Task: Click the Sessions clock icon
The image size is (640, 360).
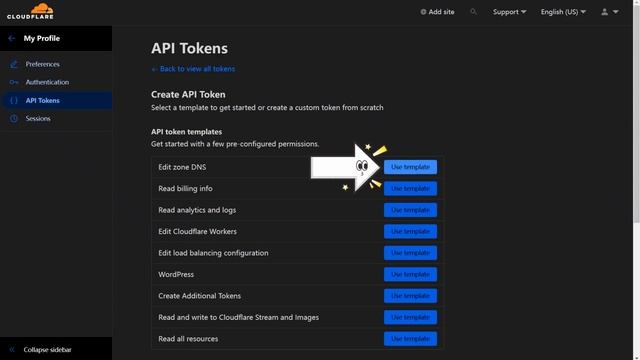Action: 13,118
